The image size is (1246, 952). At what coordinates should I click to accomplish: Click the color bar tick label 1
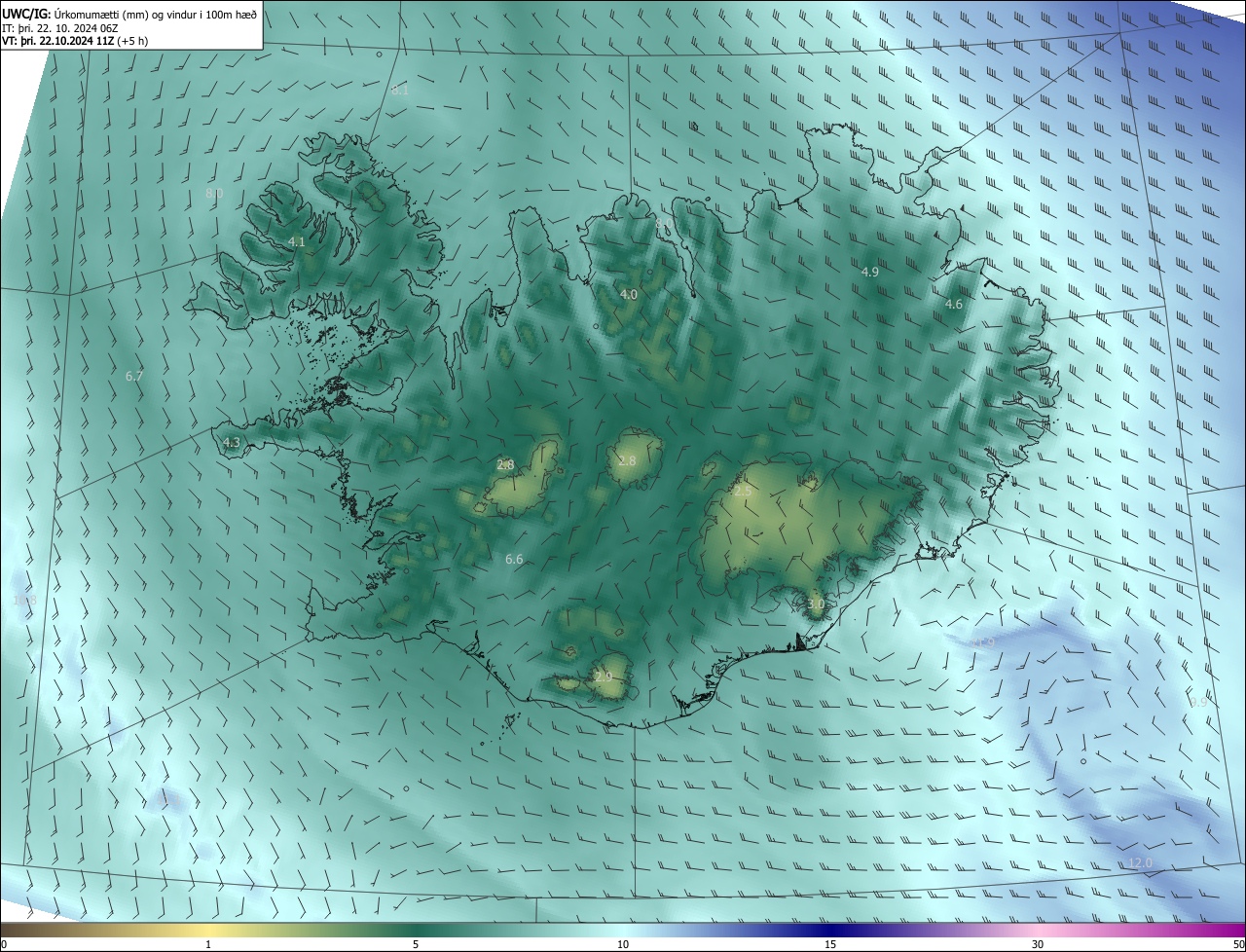pos(208,944)
